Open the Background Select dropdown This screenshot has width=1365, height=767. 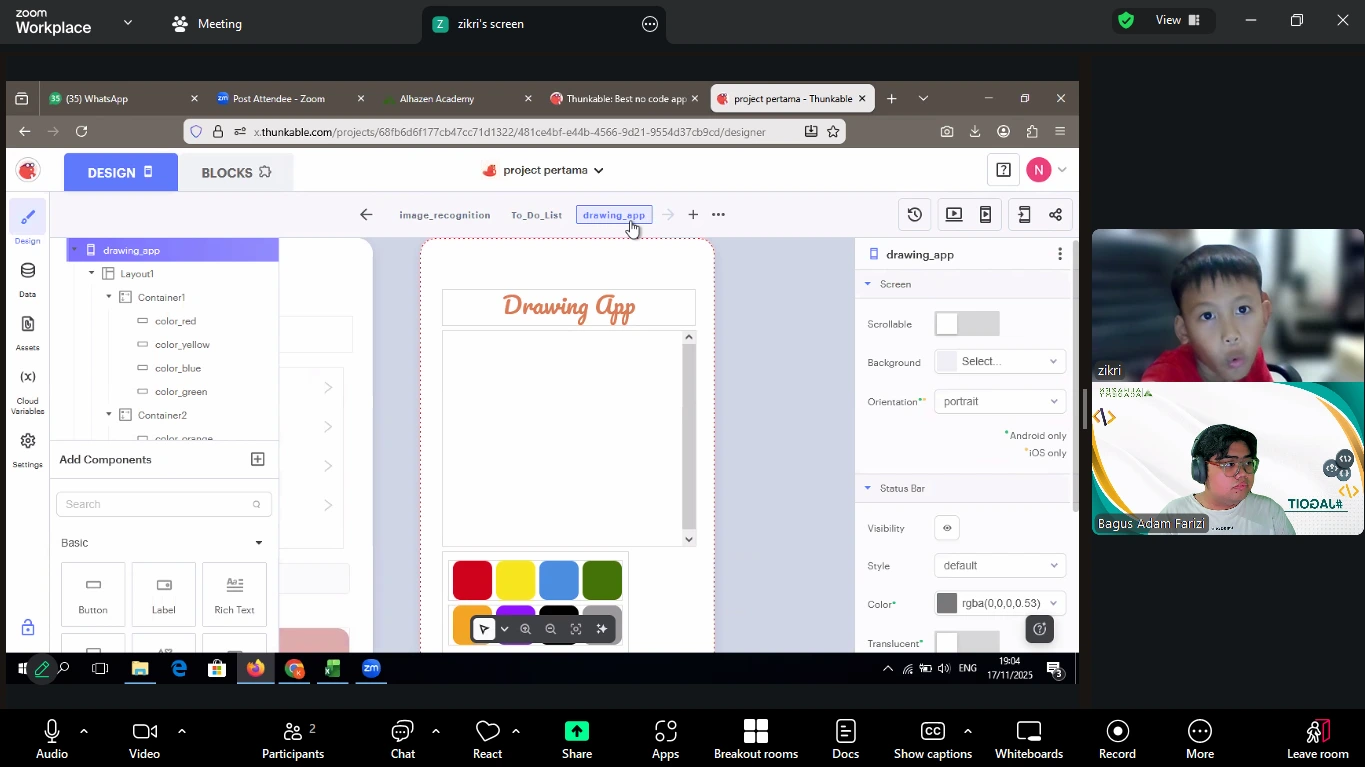[1000, 362]
